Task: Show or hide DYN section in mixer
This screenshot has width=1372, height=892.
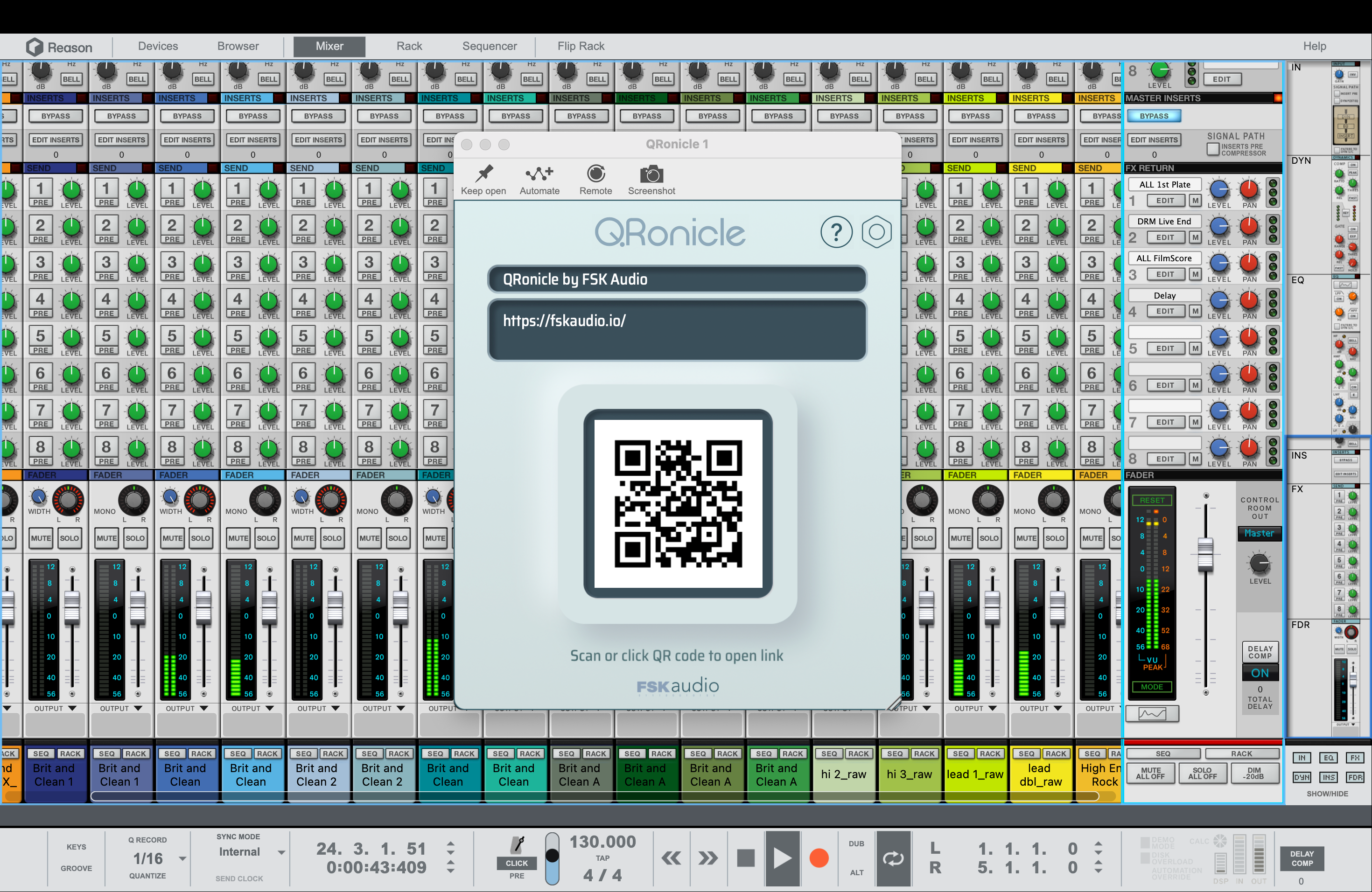Action: [1302, 777]
